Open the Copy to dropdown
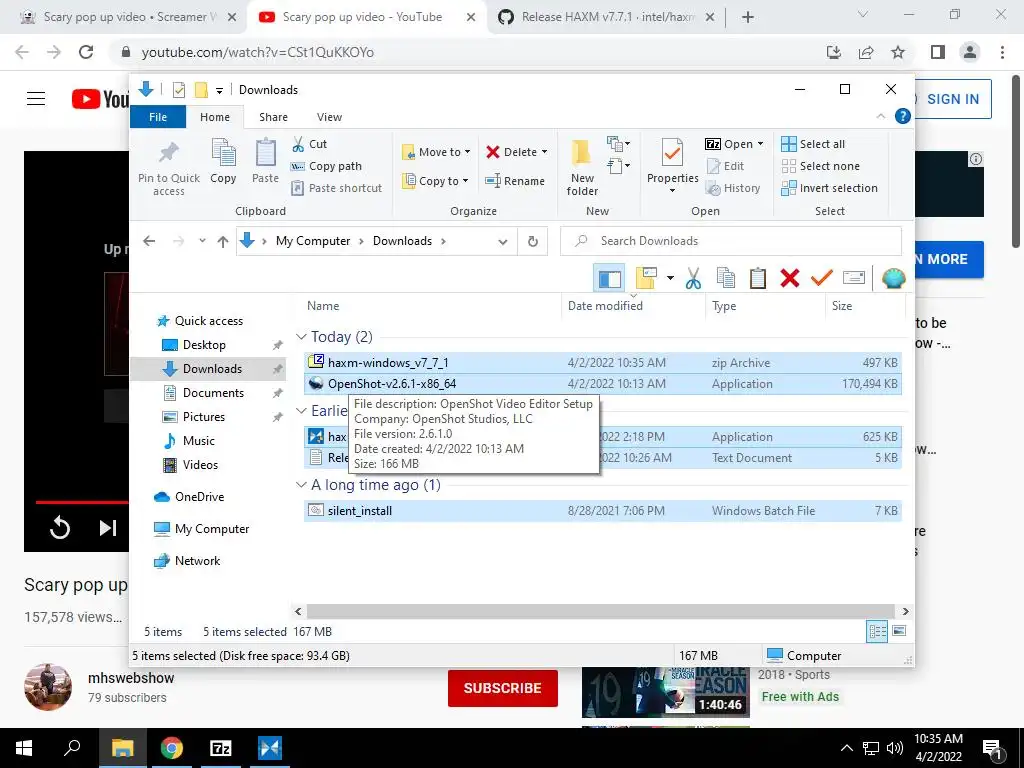Screen dimensions: 1024x768 (x=435, y=181)
